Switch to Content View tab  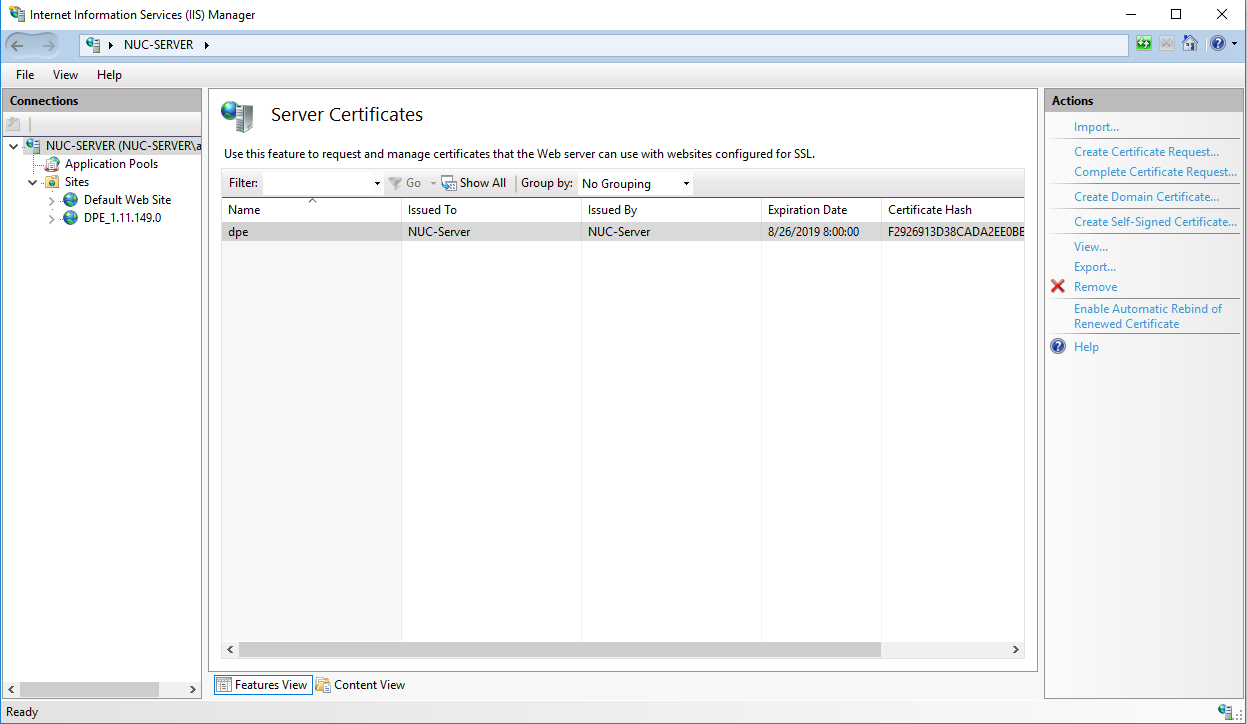360,685
